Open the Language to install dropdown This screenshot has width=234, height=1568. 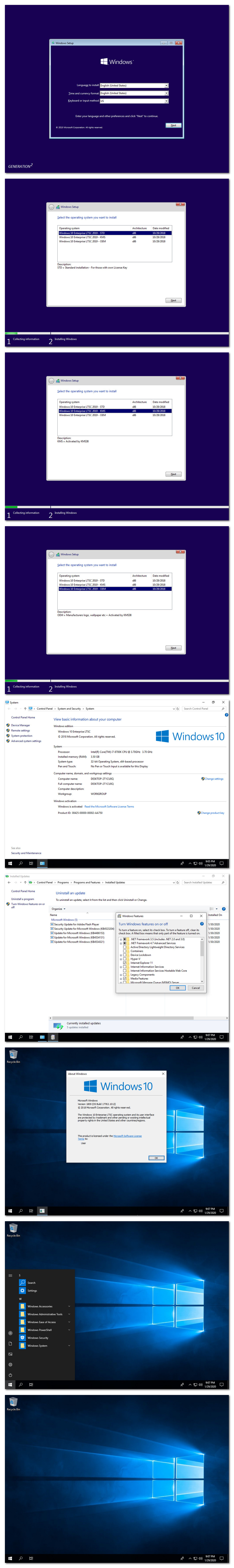134,86
